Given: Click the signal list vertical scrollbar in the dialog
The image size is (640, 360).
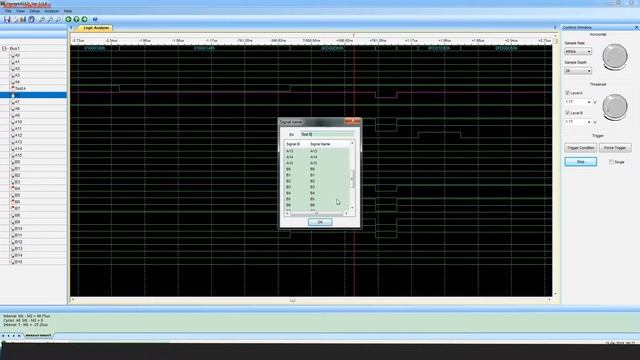Looking at the screenshot, I should click(352, 178).
